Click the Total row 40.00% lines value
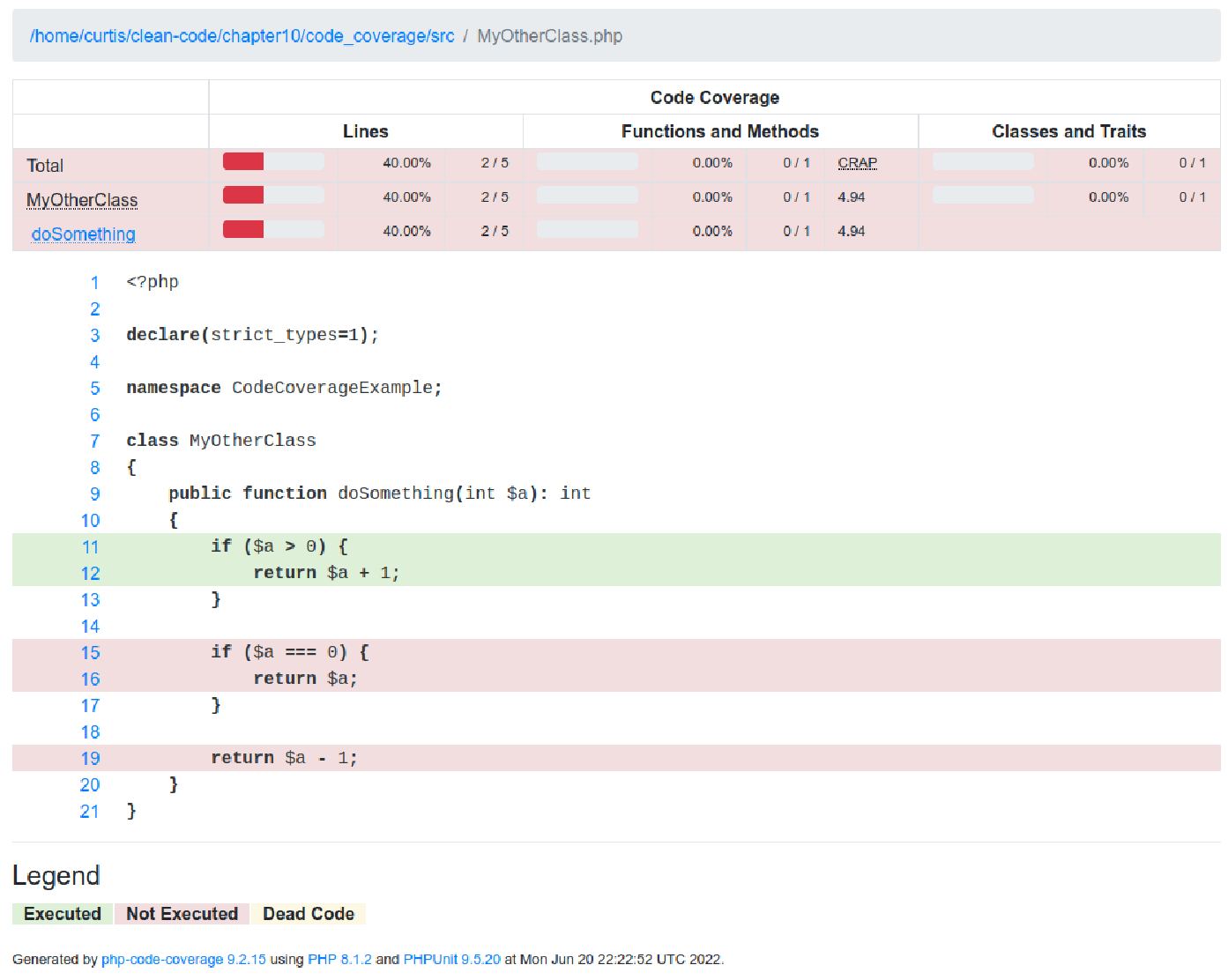Screen dimensions: 1228x980 406,163
